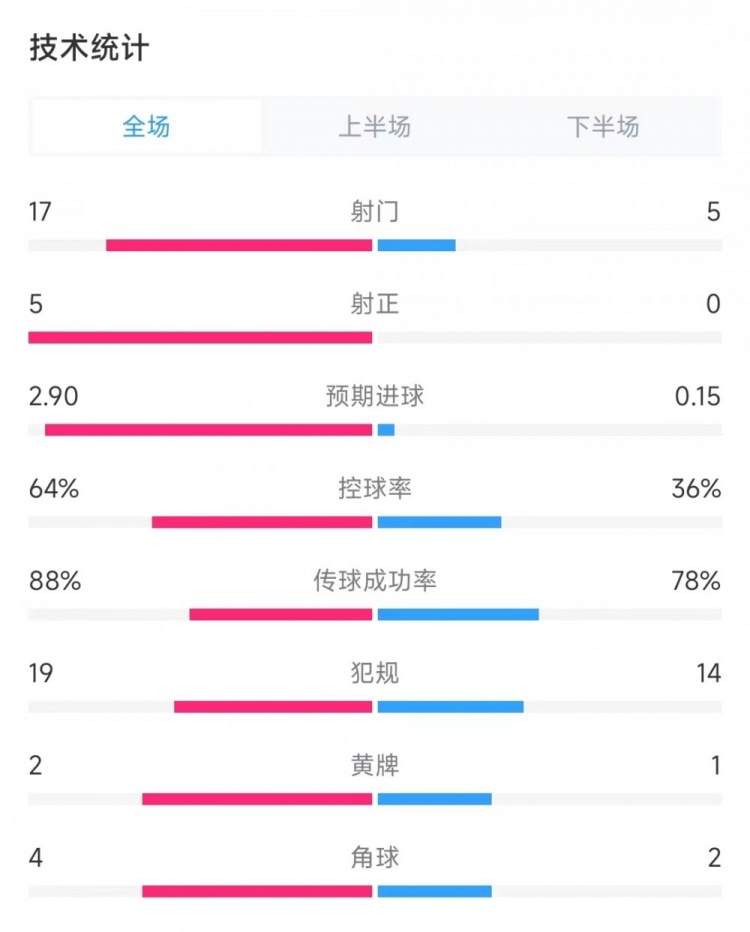Select the 角球 stat label
750x932 pixels.
(x=375, y=857)
